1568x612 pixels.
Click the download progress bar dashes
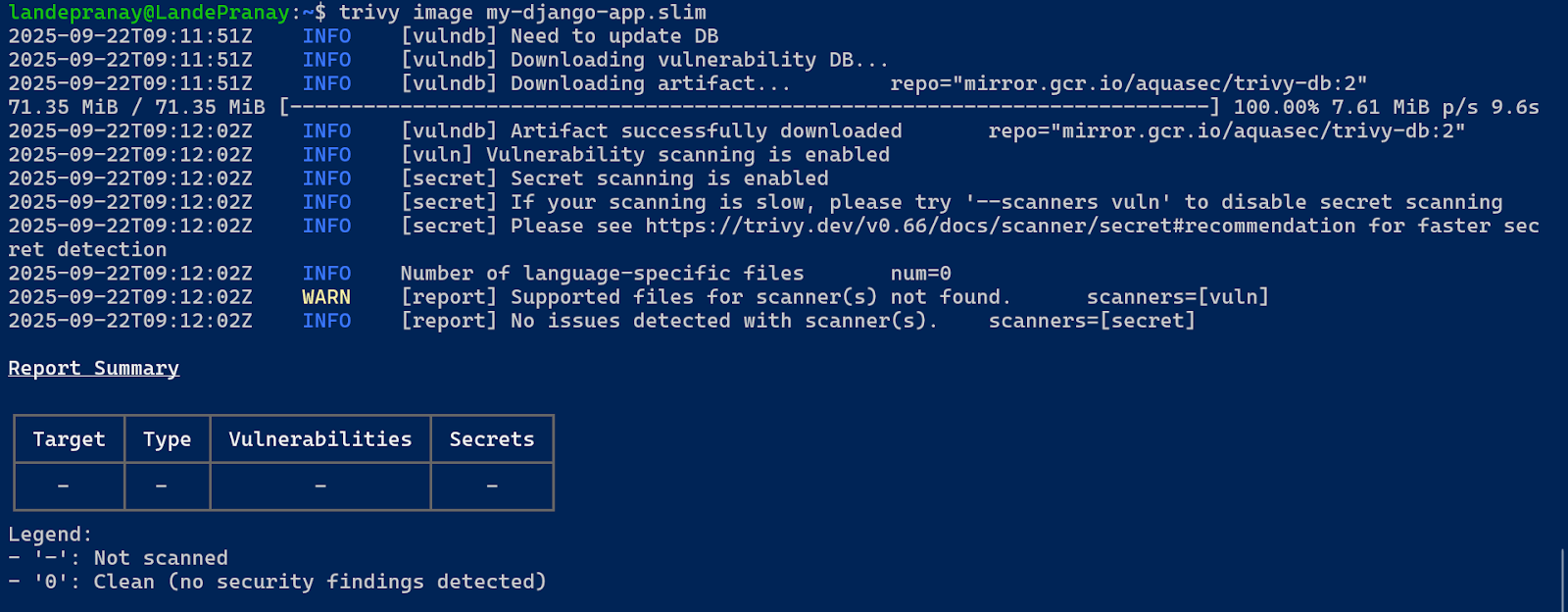coord(750,107)
